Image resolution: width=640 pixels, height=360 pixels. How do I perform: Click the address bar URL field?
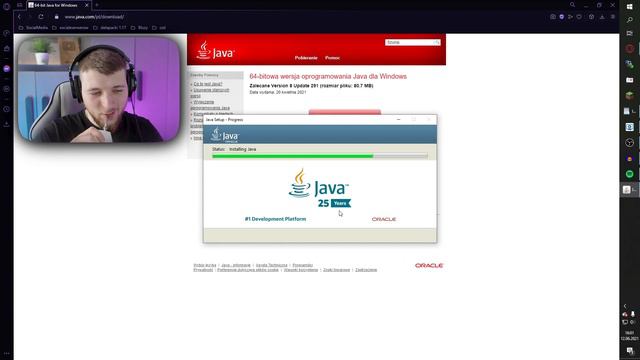(x=94, y=17)
